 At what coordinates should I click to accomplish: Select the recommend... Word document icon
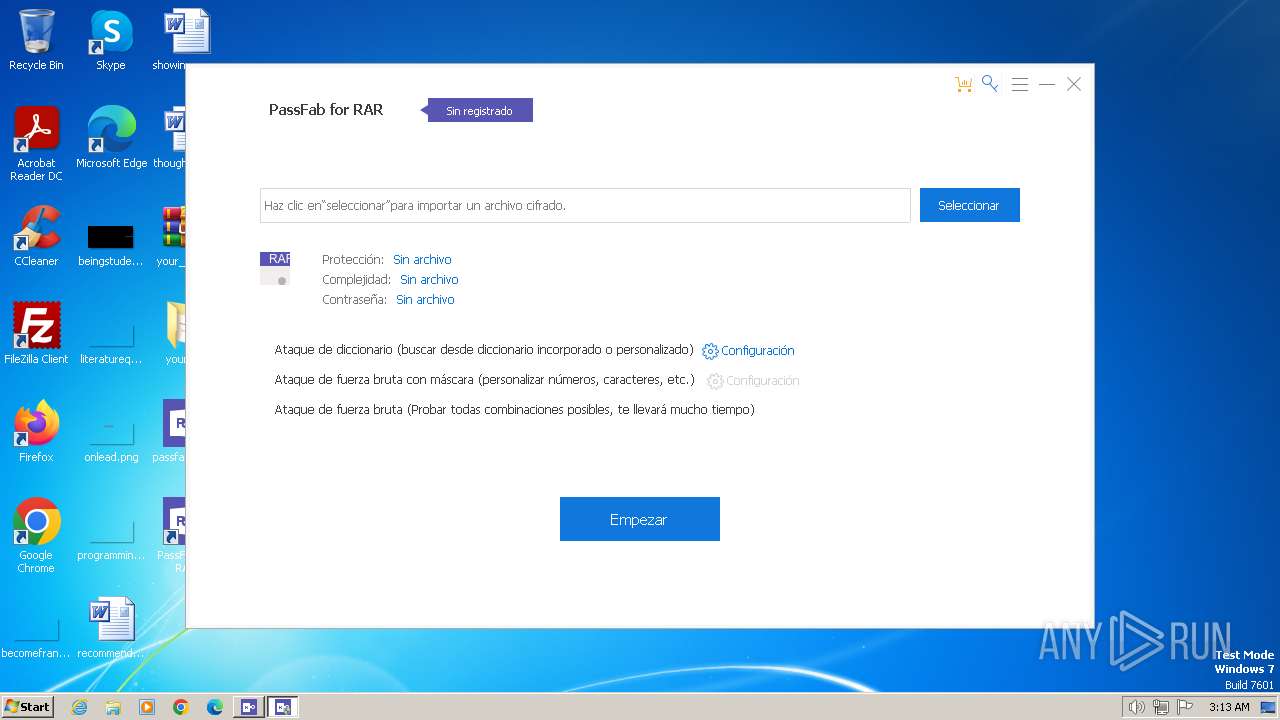111,628
